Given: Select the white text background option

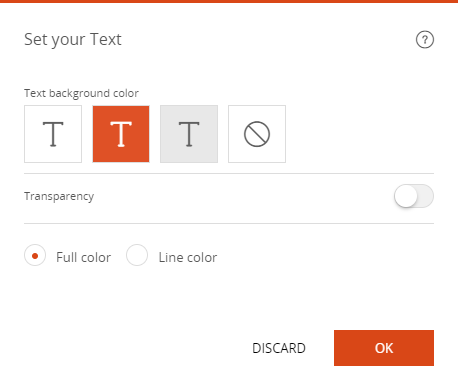Looking at the screenshot, I should tap(53, 134).
